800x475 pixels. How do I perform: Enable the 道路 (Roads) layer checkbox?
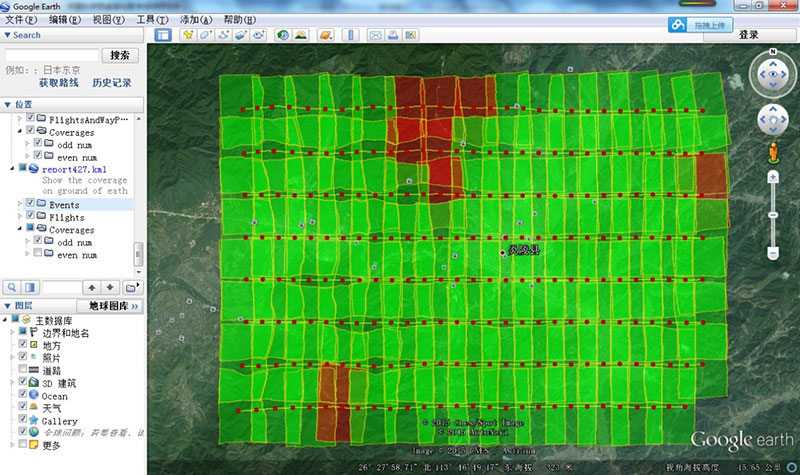coord(22,370)
